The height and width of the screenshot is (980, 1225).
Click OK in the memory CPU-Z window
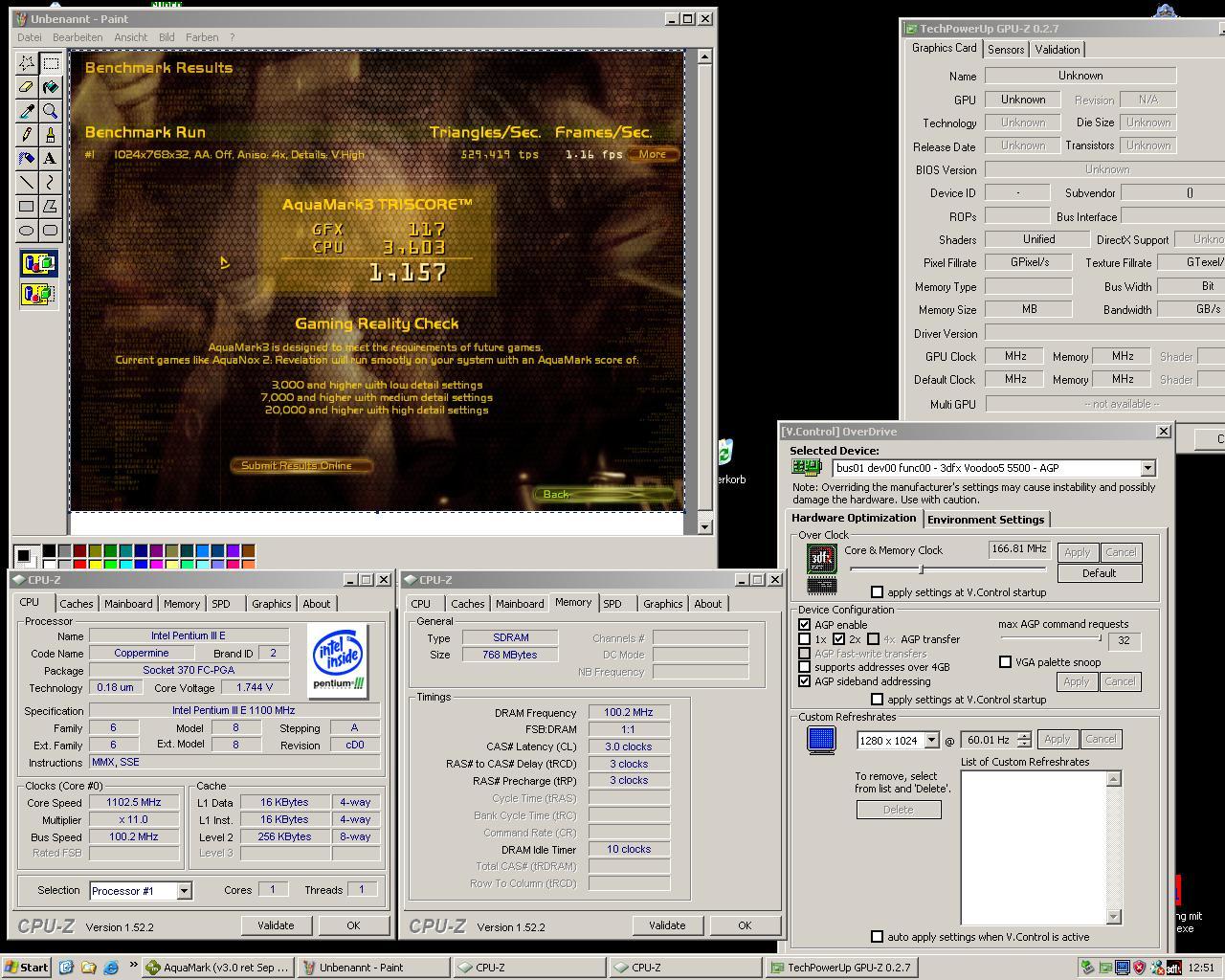pyautogui.click(x=745, y=925)
